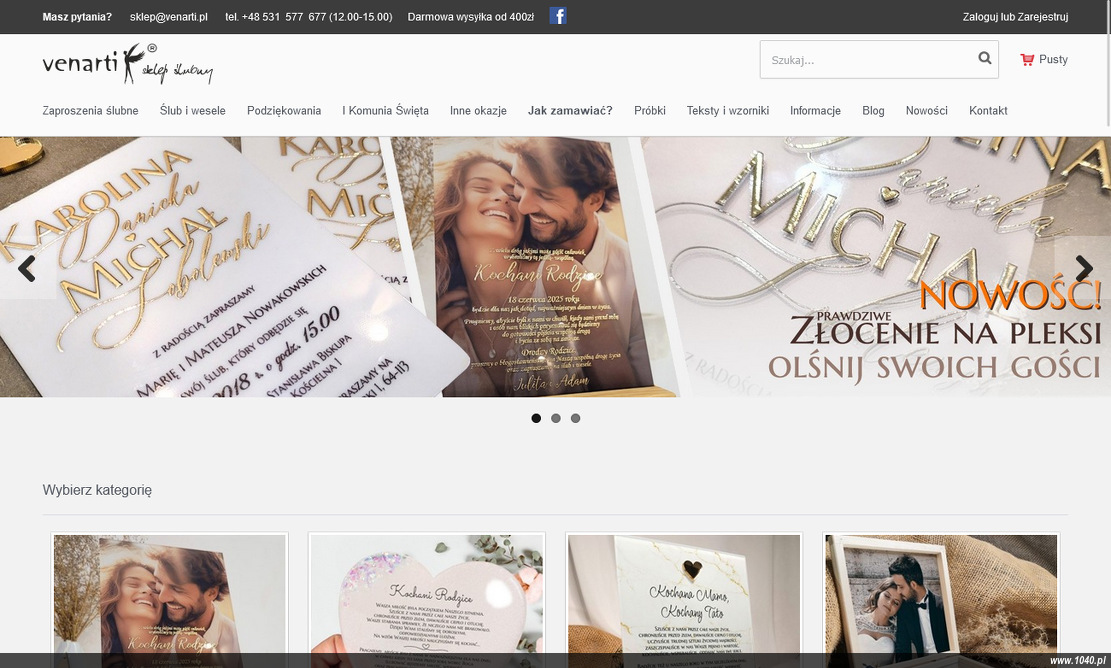The height and width of the screenshot is (668, 1111).
Task: Open Nowości menu item
Action: pyautogui.click(x=927, y=111)
